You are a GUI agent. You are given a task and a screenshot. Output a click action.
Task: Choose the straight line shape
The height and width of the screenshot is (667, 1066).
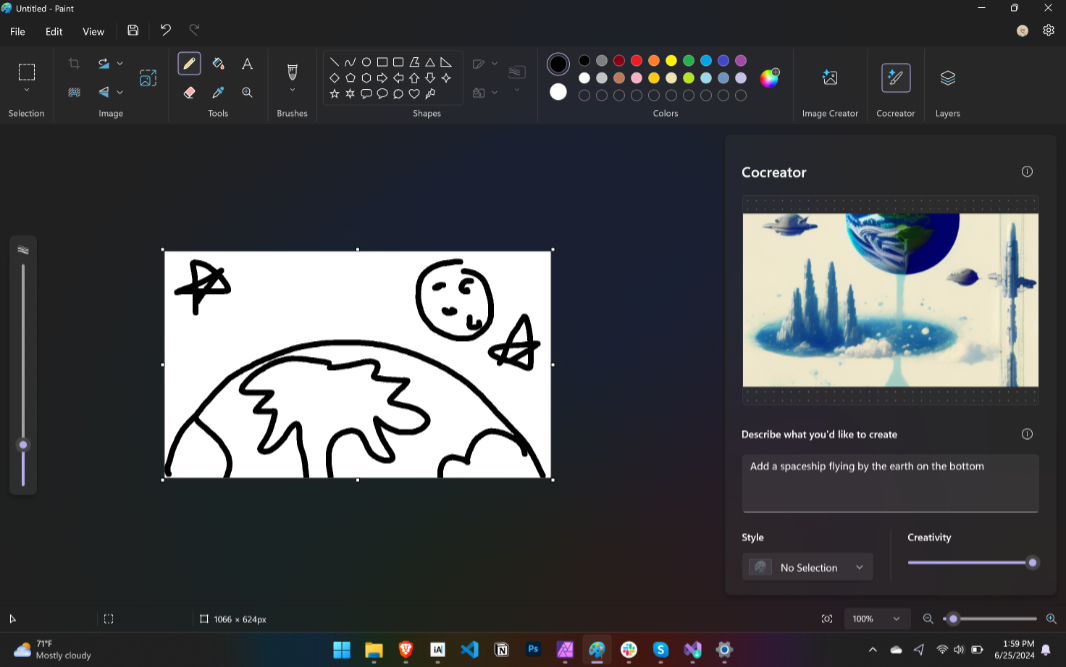pyautogui.click(x=334, y=62)
